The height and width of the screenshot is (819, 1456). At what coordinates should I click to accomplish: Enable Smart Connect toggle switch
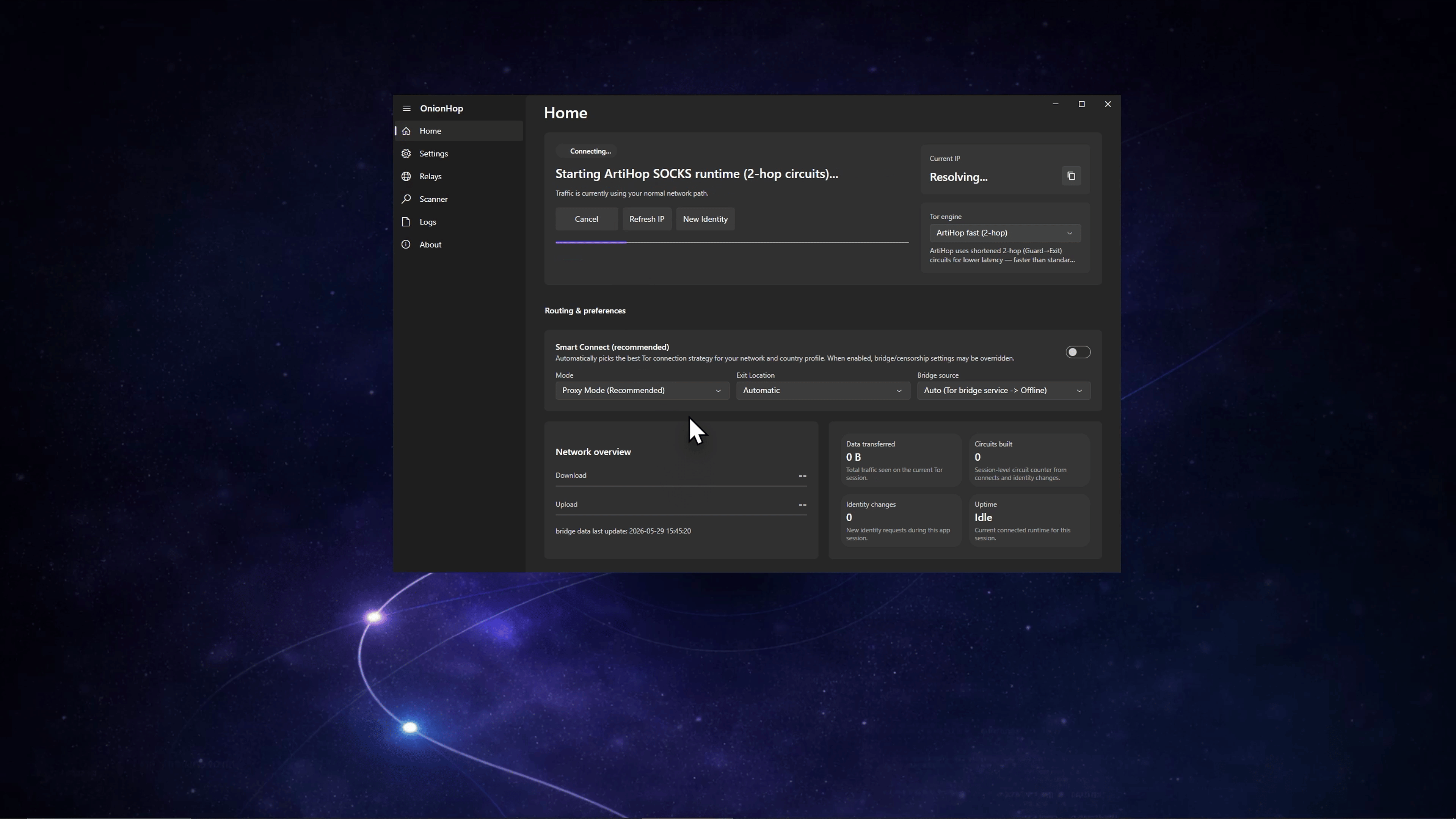(1077, 352)
